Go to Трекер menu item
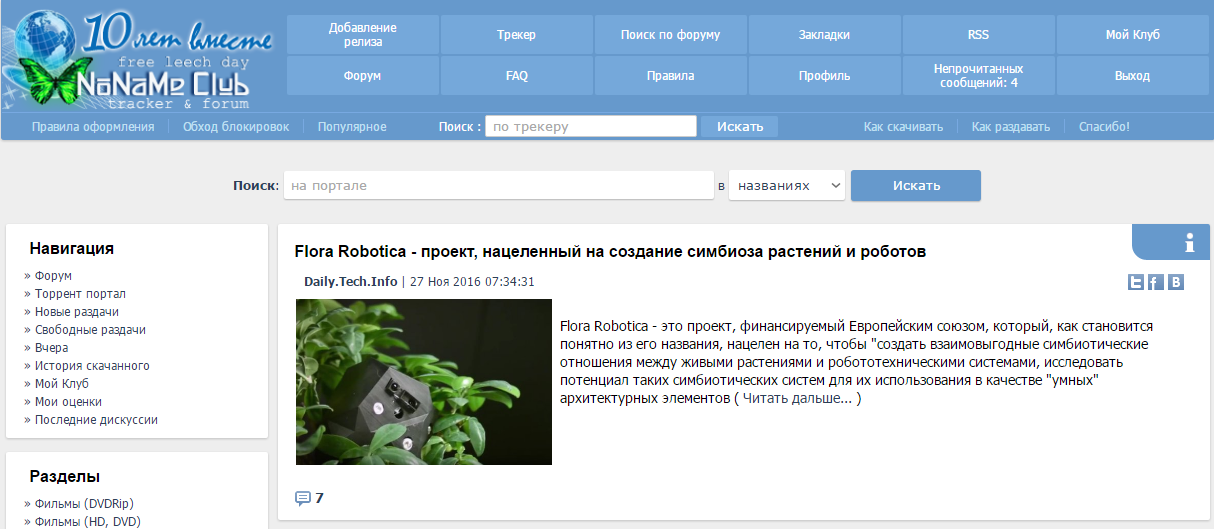 pyautogui.click(x=516, y=35)
